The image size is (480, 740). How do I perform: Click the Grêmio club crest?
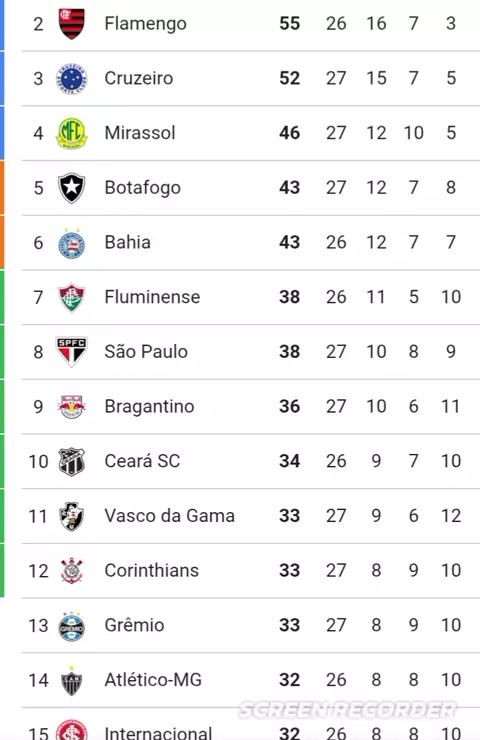[x=72, y=626]
